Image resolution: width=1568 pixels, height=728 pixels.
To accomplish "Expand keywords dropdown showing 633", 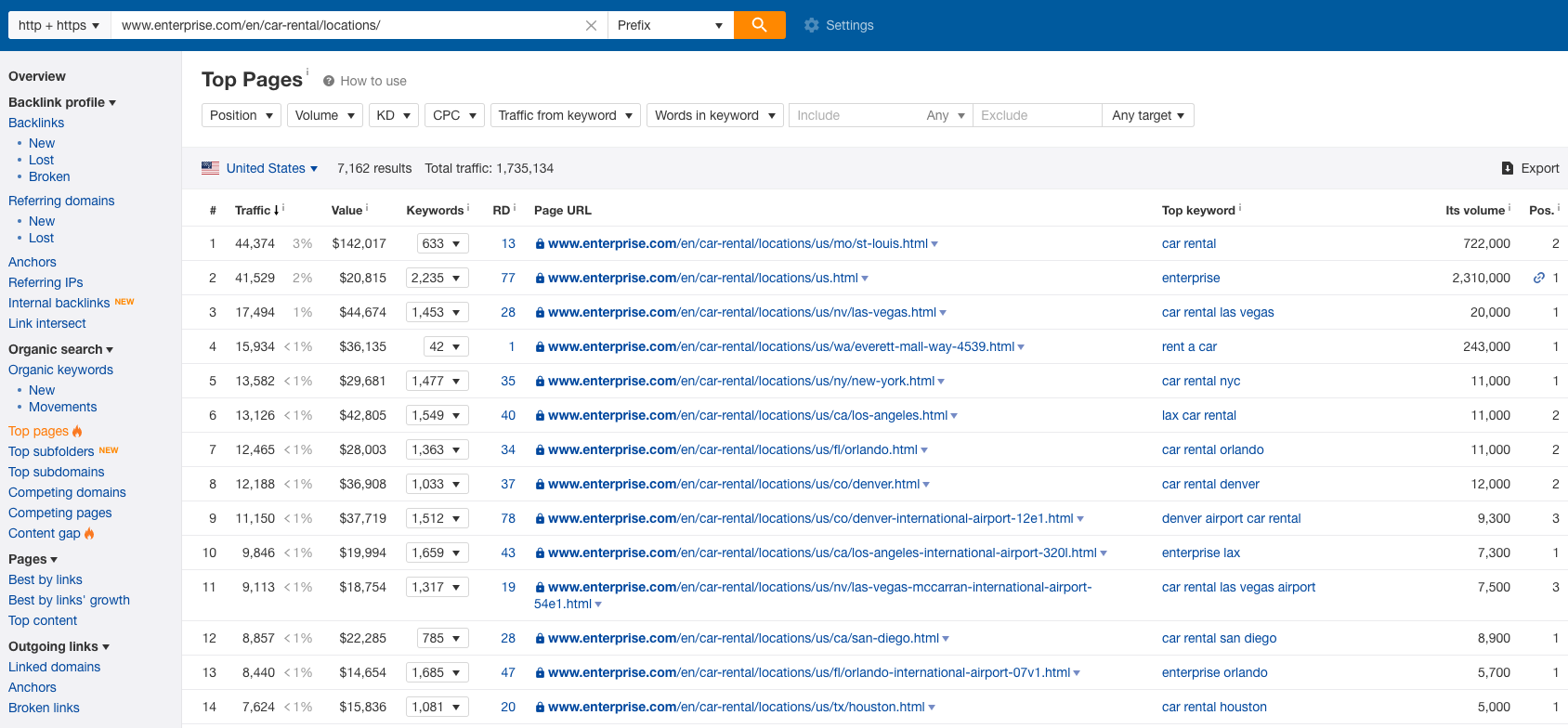I will (x=442, y=243).
